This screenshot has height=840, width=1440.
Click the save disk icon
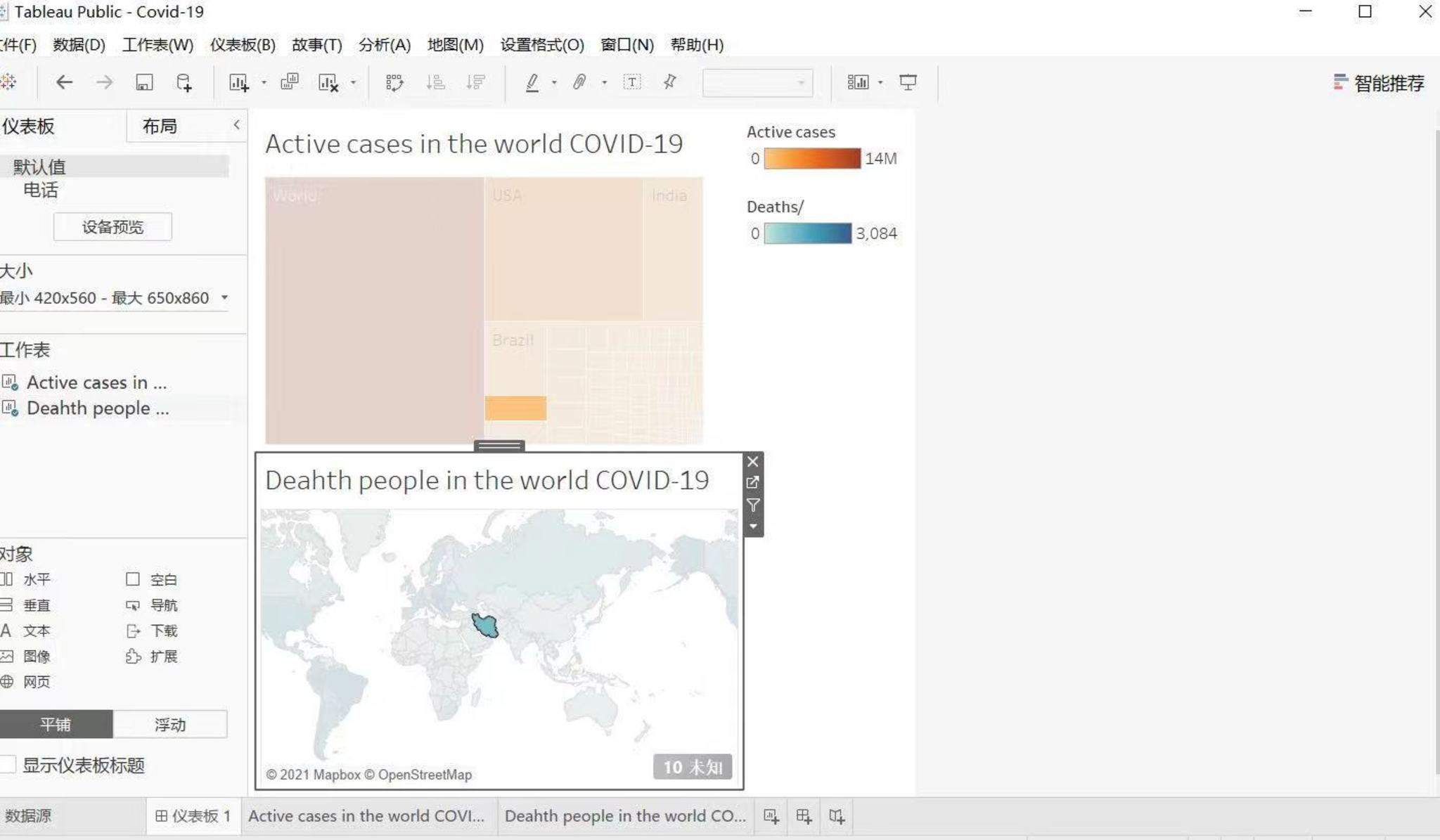point(144,82)
